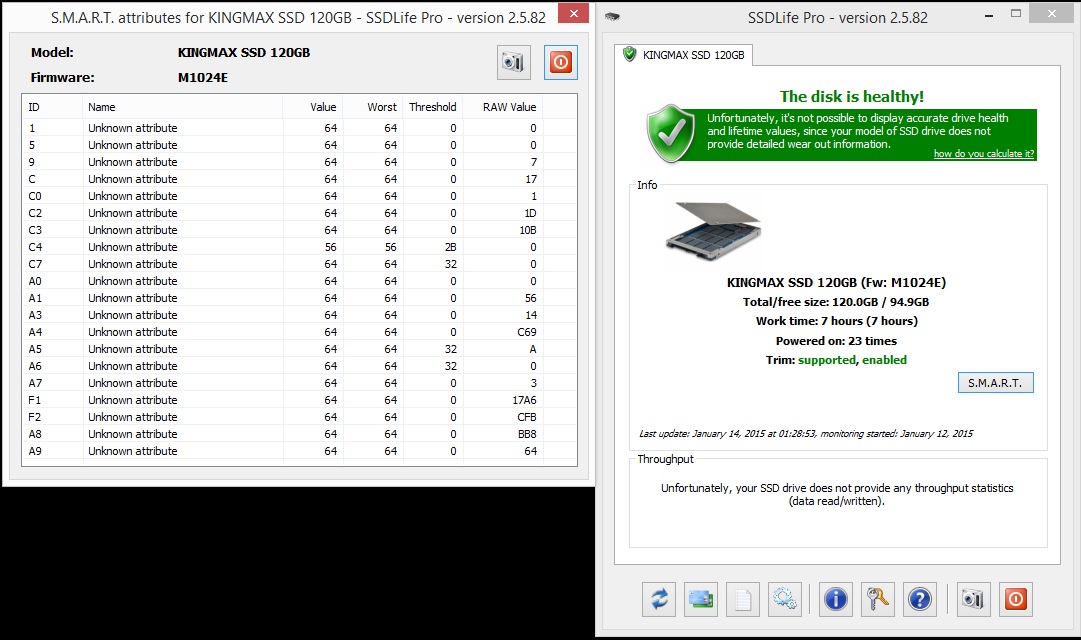1081x640 pixels.
Task: Take screenshot via camera icon in SSDLife main window
Action: pos(973,599)
